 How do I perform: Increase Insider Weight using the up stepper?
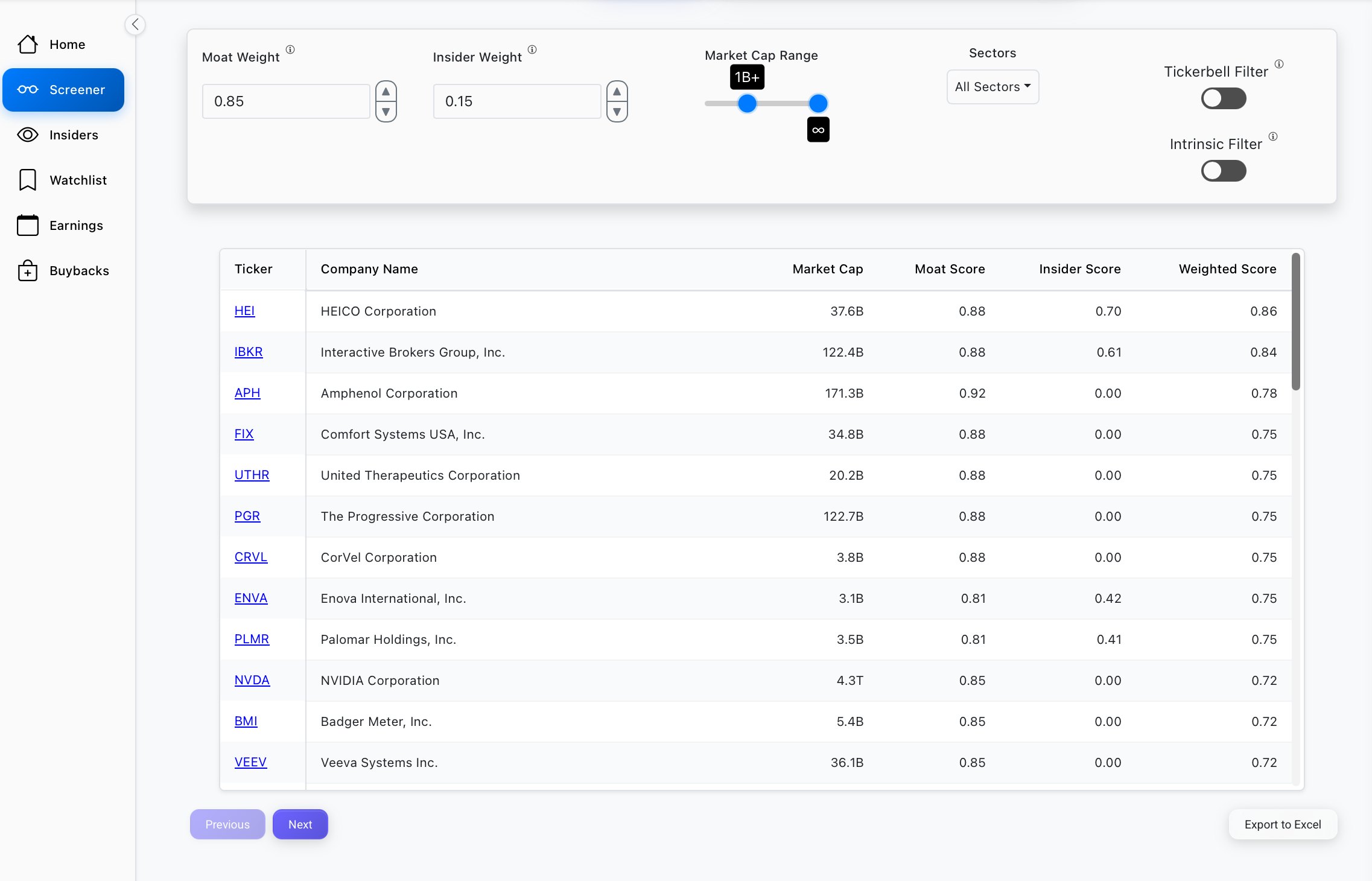(617, 92)
